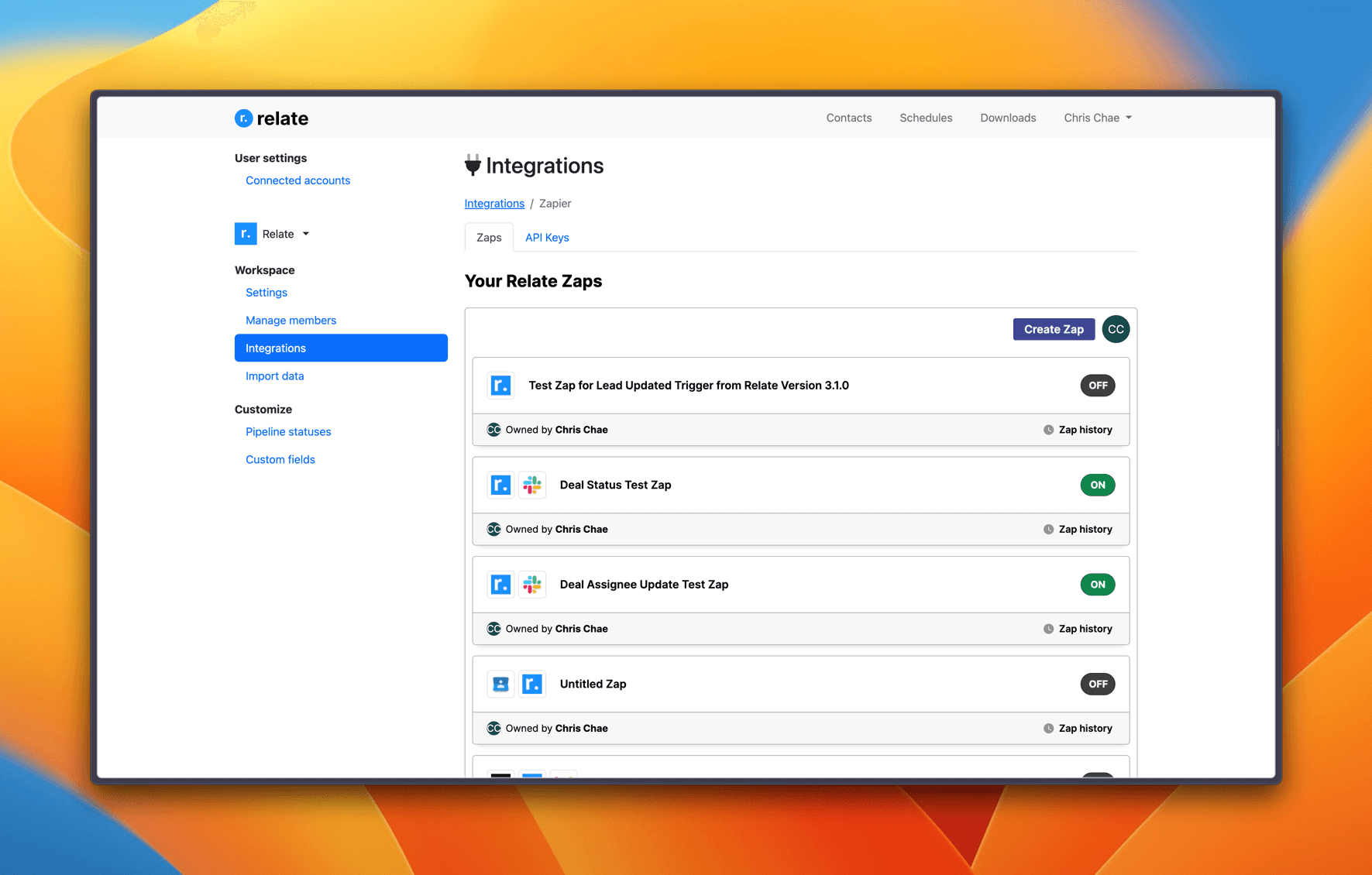Image resolution: width=1372 pixels, height=875 pixels.
Task: Click Slack icon on Deal Status Test Zap
Action: coord(532,485)
